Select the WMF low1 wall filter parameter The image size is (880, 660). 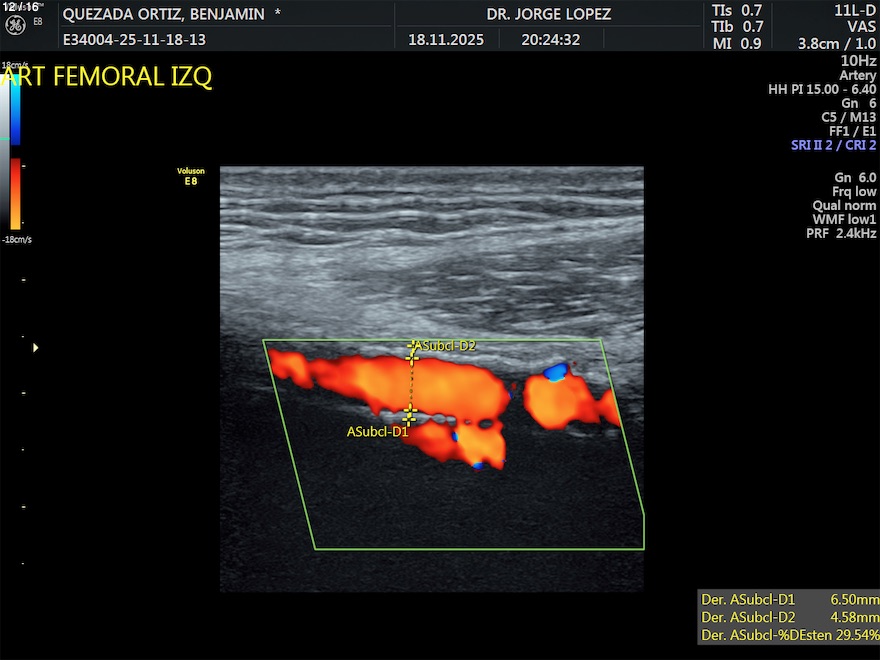tap(844, 219)
